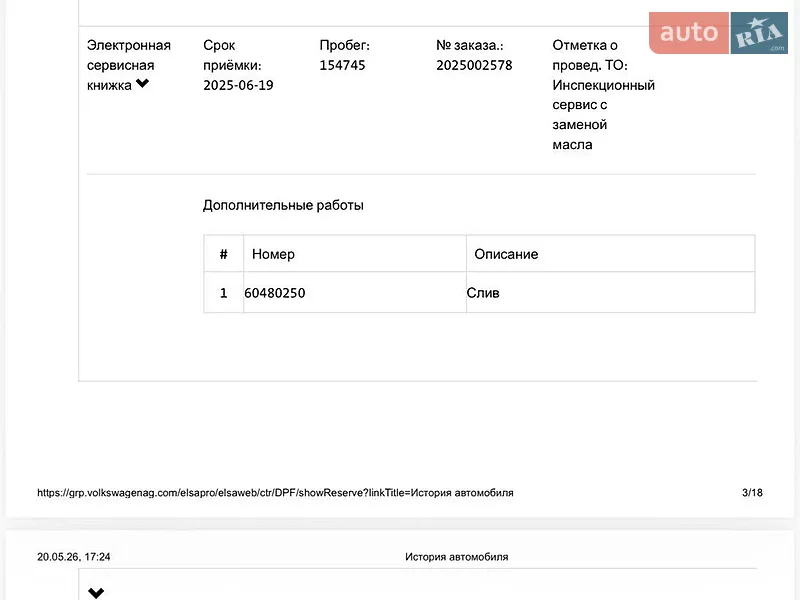Click the Слив description cell
The height and width of the screenshot is (600, 800).
tap(611, 292)
